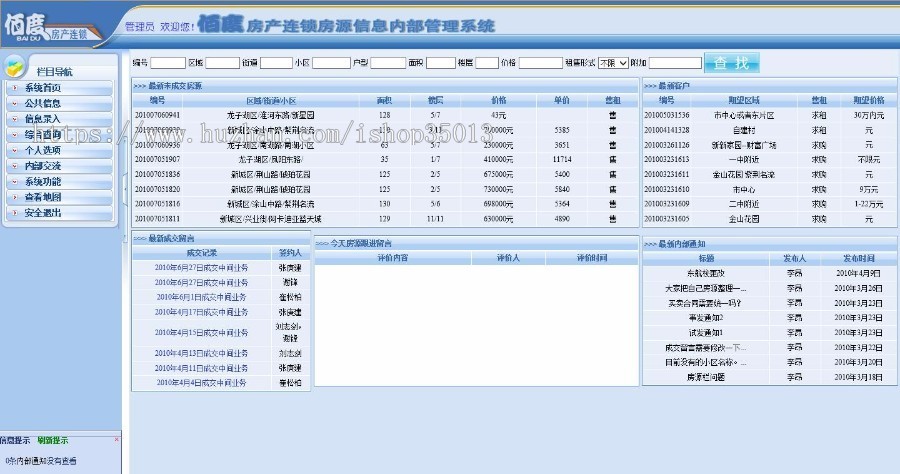Open customer number 201003231613
This screenshot has height=474, width=900.
[666, 160]
